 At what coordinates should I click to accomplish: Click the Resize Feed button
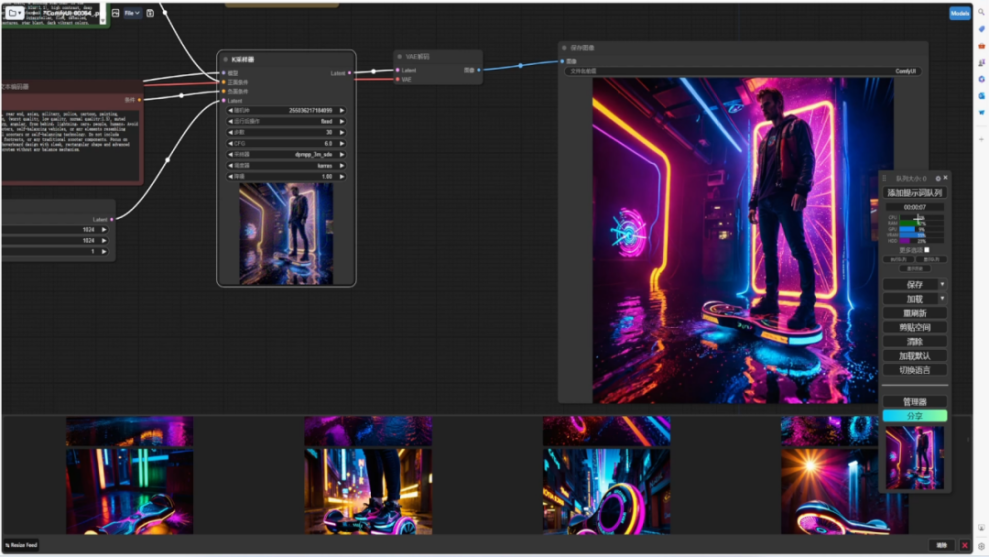coord(21,545)
